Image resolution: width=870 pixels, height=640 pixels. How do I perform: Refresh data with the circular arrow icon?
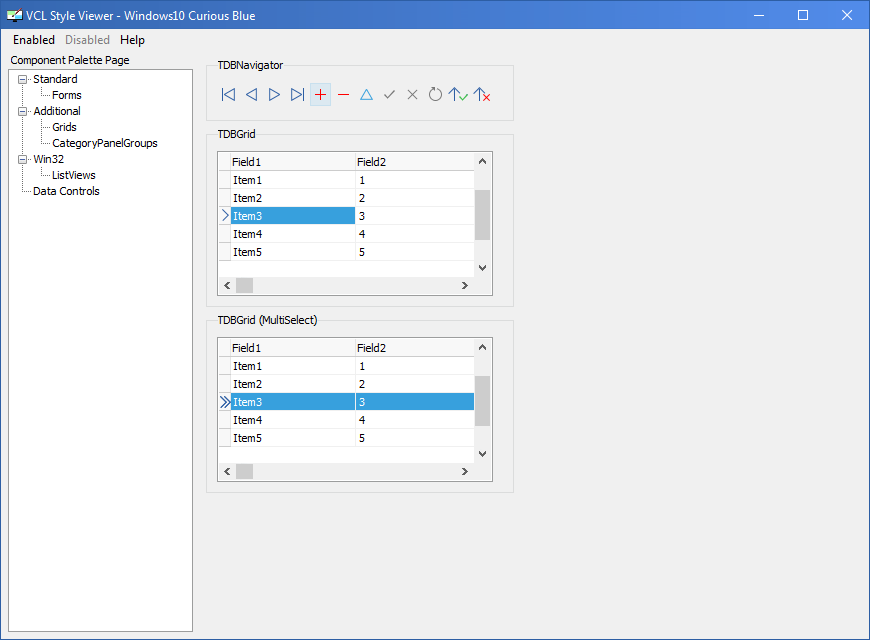pyautogui.click(x=436, y=95)
